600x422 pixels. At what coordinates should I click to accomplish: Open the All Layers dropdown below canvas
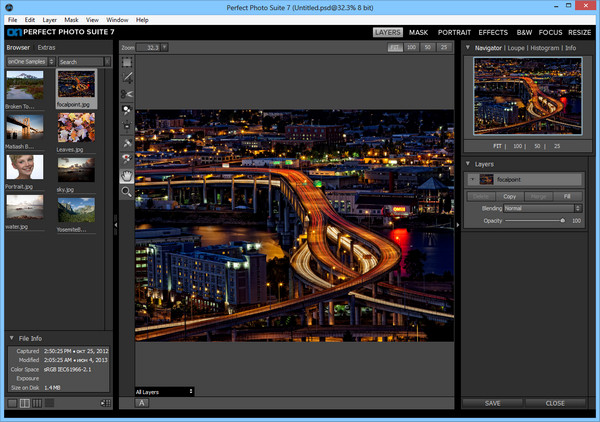click(x=165, y=392)
